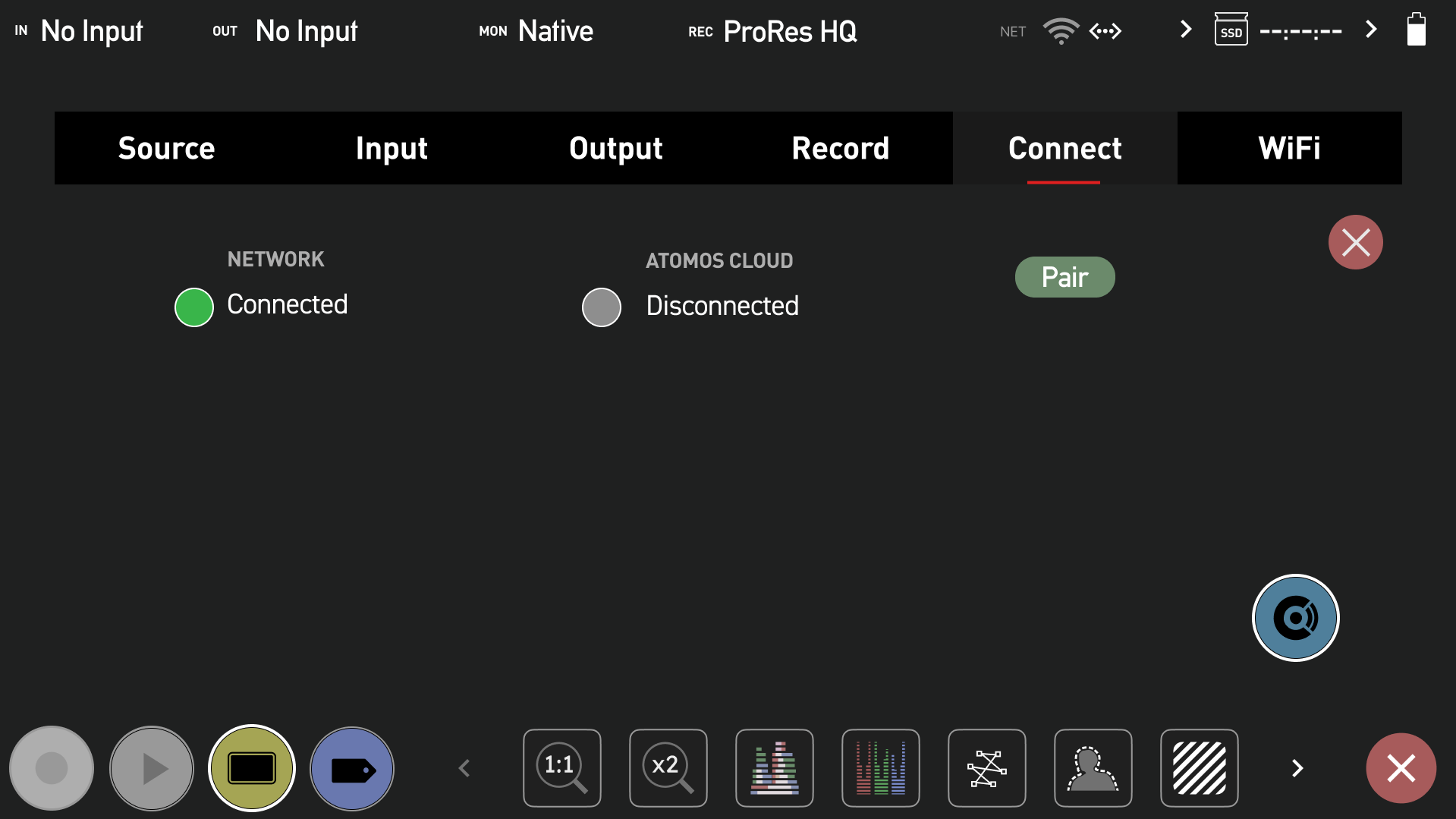Open the vectorscope tool

tap(986, 767)
